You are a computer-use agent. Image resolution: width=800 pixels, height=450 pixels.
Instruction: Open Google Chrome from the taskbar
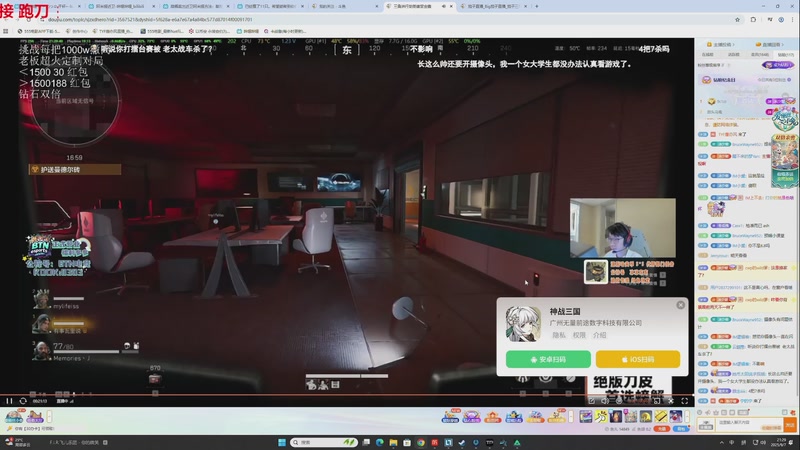click(x=421, y=442)
